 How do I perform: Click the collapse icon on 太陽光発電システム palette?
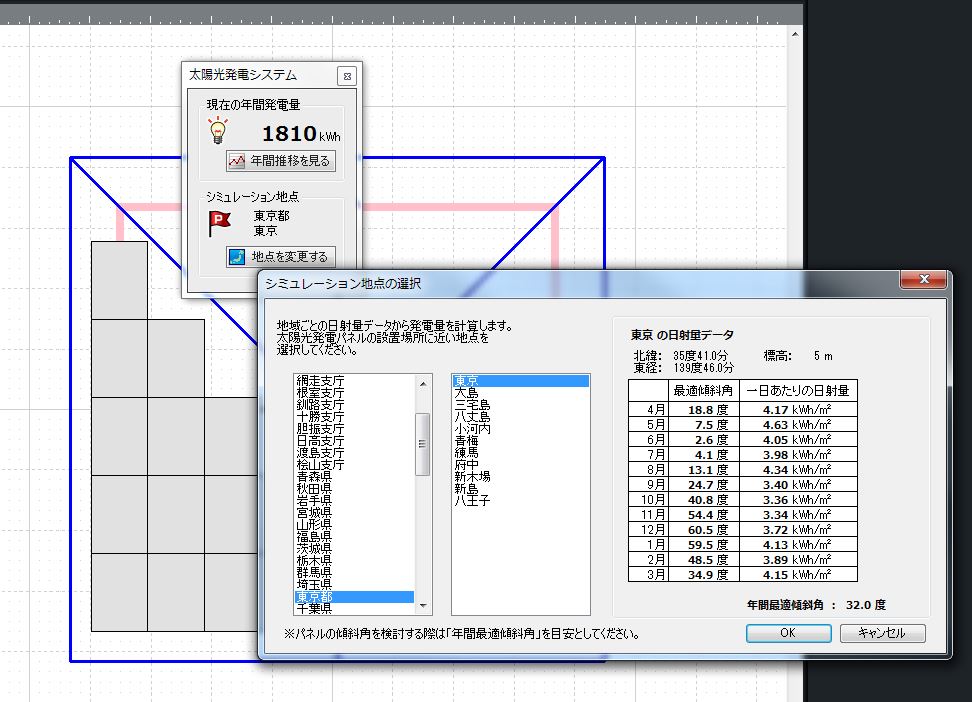coord(347,76)
